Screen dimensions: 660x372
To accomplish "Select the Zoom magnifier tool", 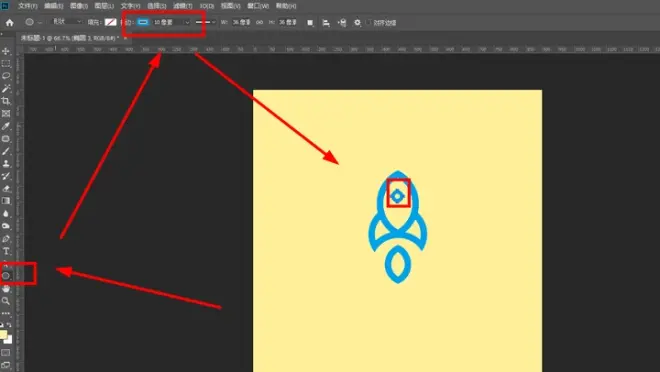I will coord(6,301).
